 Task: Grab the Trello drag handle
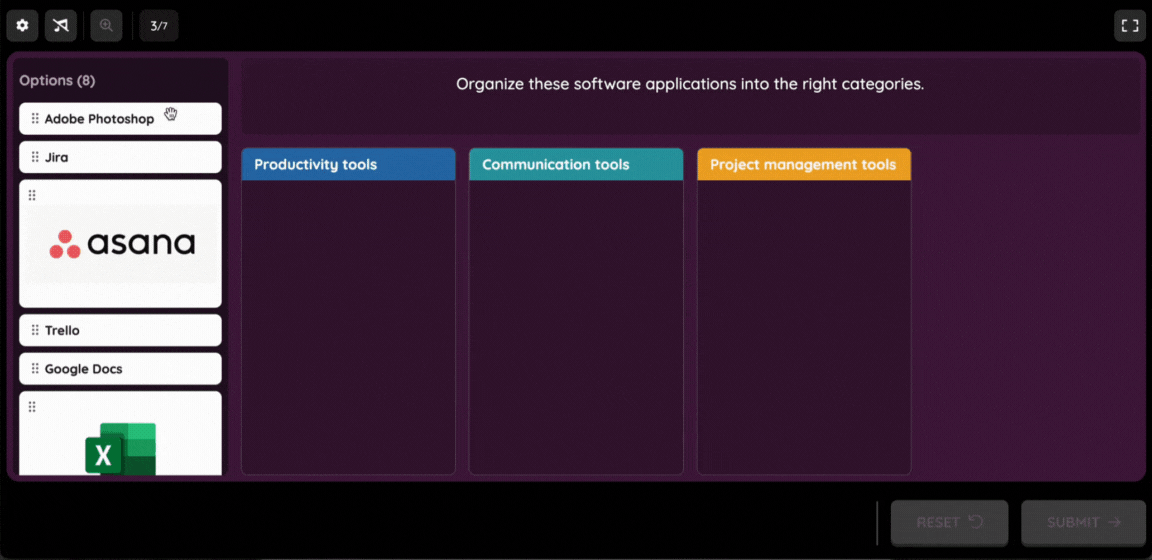point(35,330)
